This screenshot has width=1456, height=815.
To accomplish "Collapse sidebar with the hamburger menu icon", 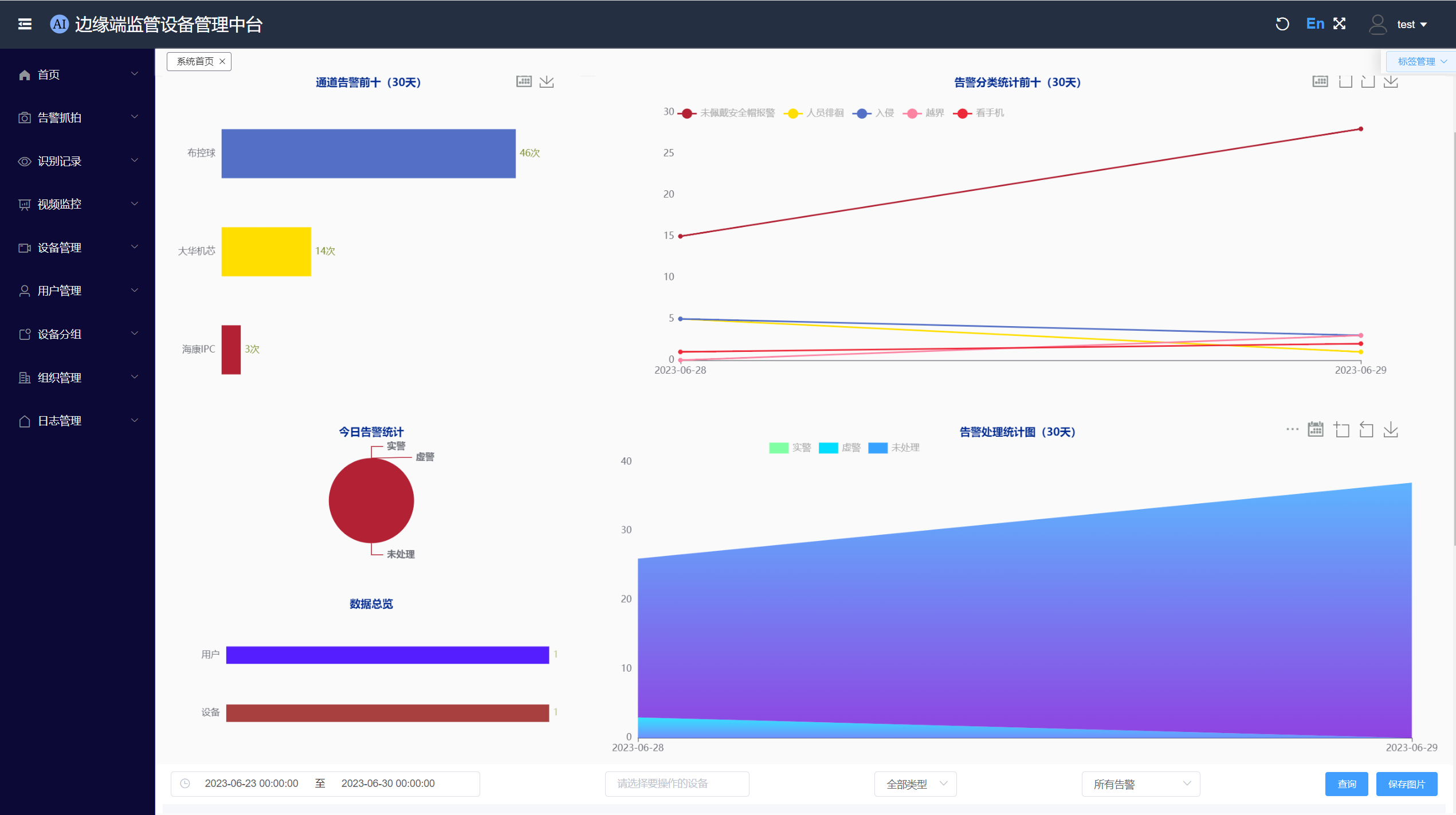I will [x=25, y=24].
